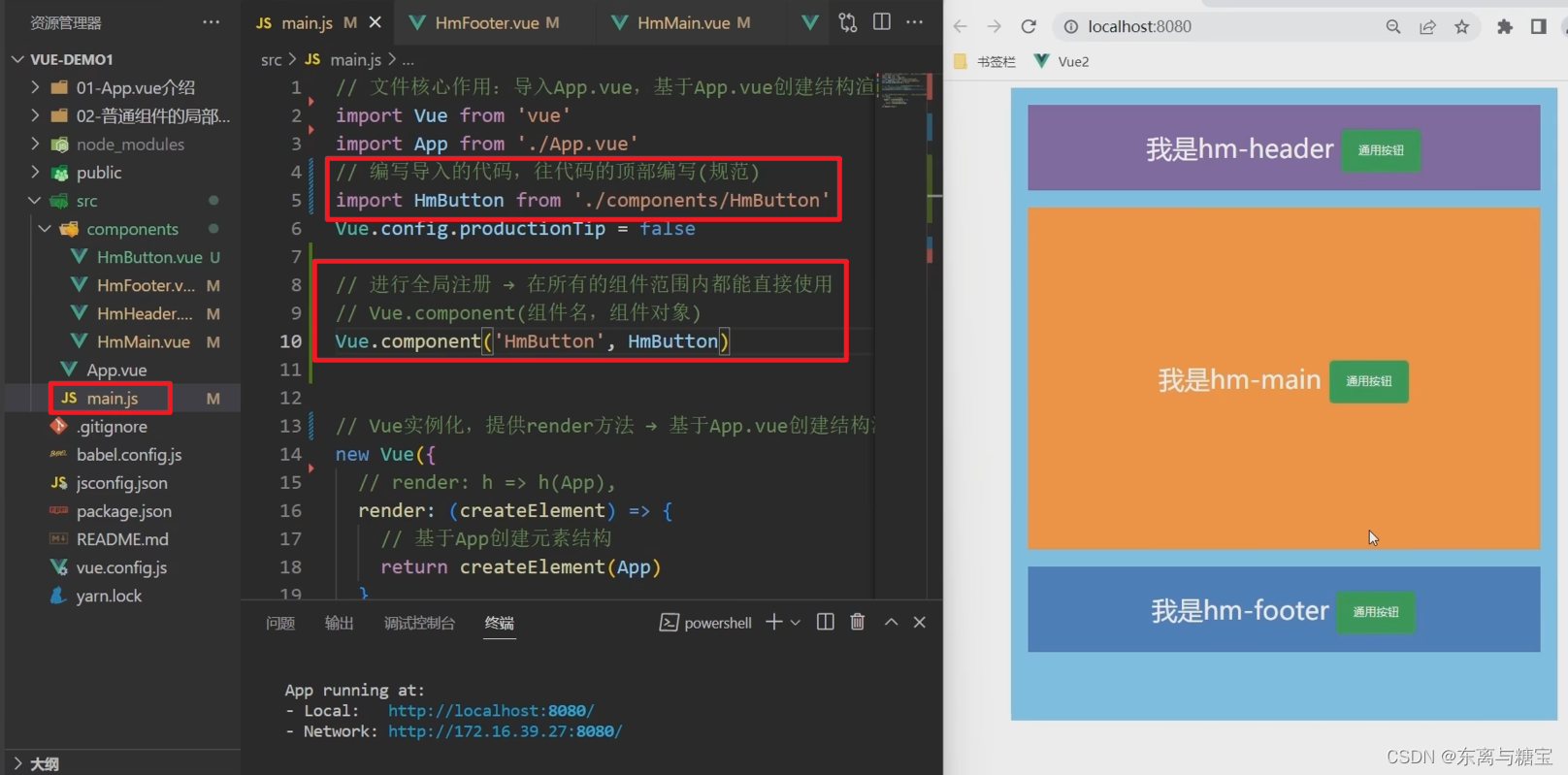Open the .gitignore file

112,426
